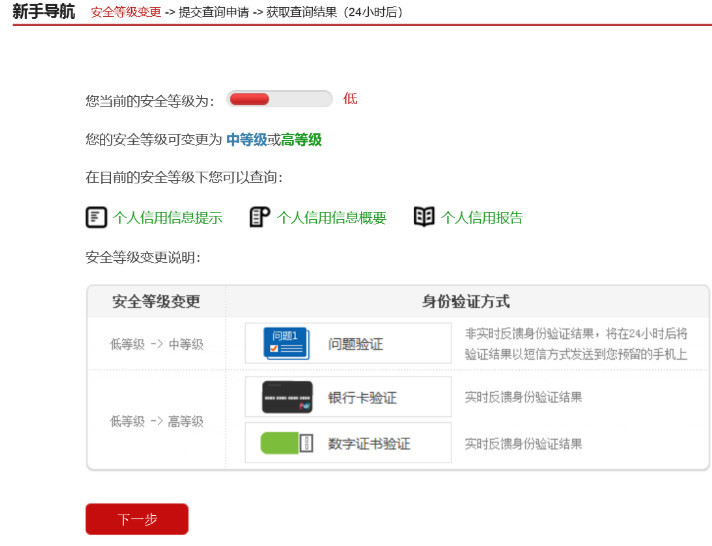Screen dimensions: 712x546
Task: Click 在目前的安全等级下您可以查询 text
Action: click(x=184, y=177)
